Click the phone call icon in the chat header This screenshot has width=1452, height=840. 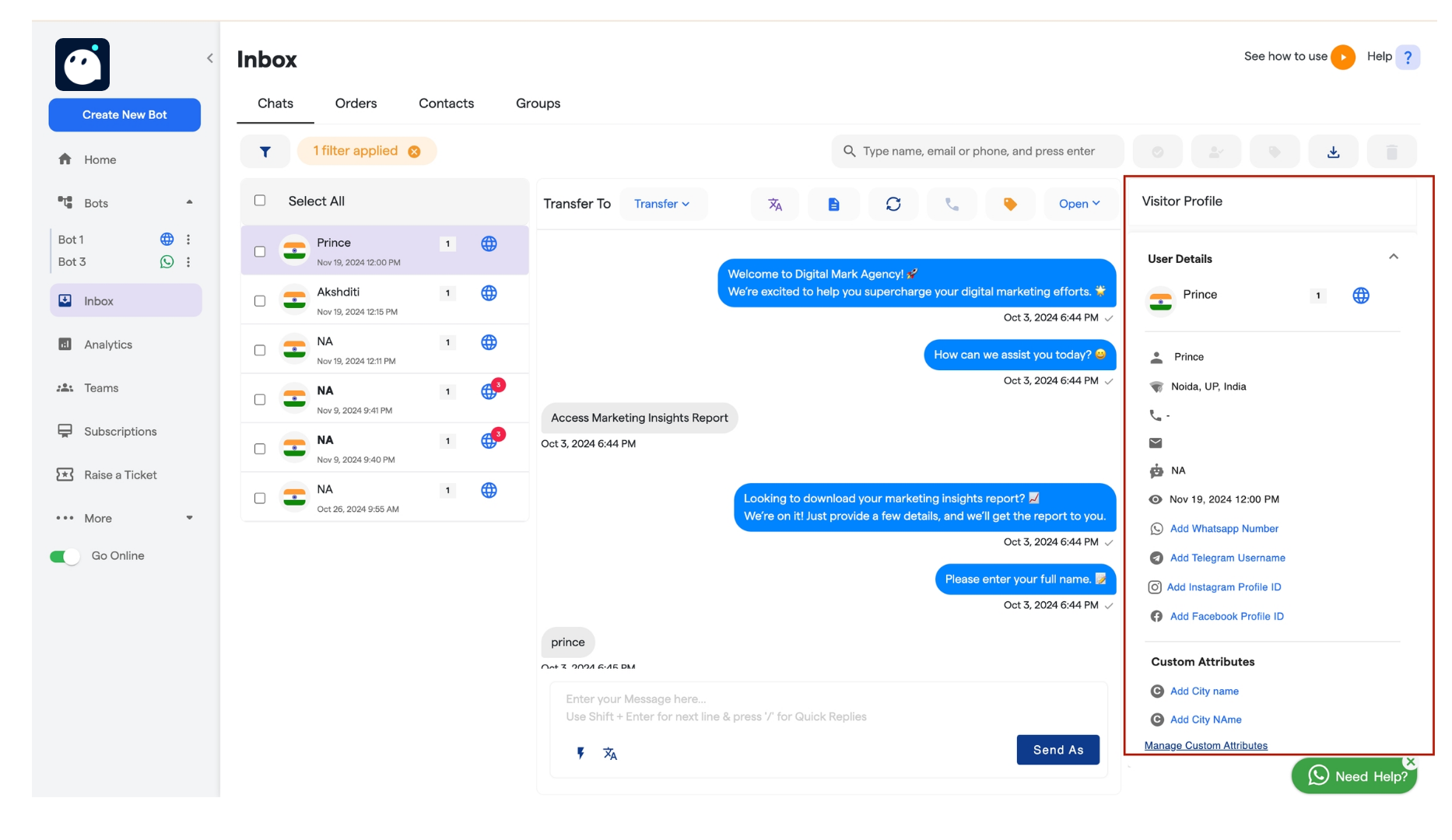pyautogui.click(x=952, y=204)
